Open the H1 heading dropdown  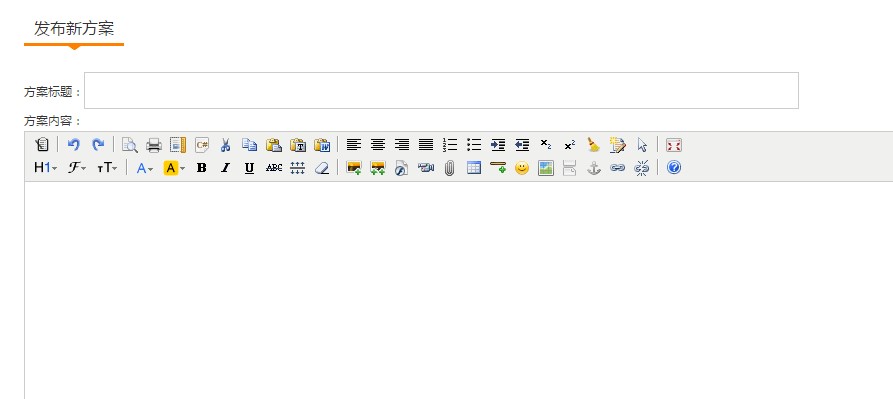pos(46,168)
